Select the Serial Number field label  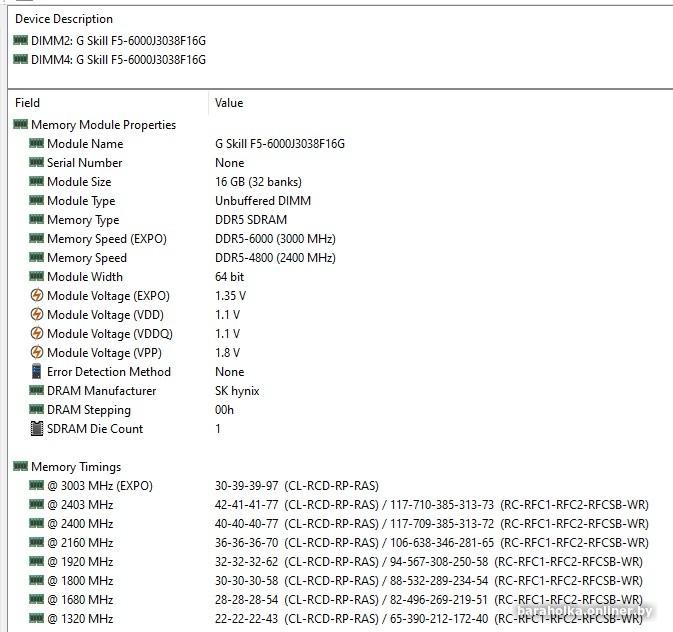tap(85, 163)
